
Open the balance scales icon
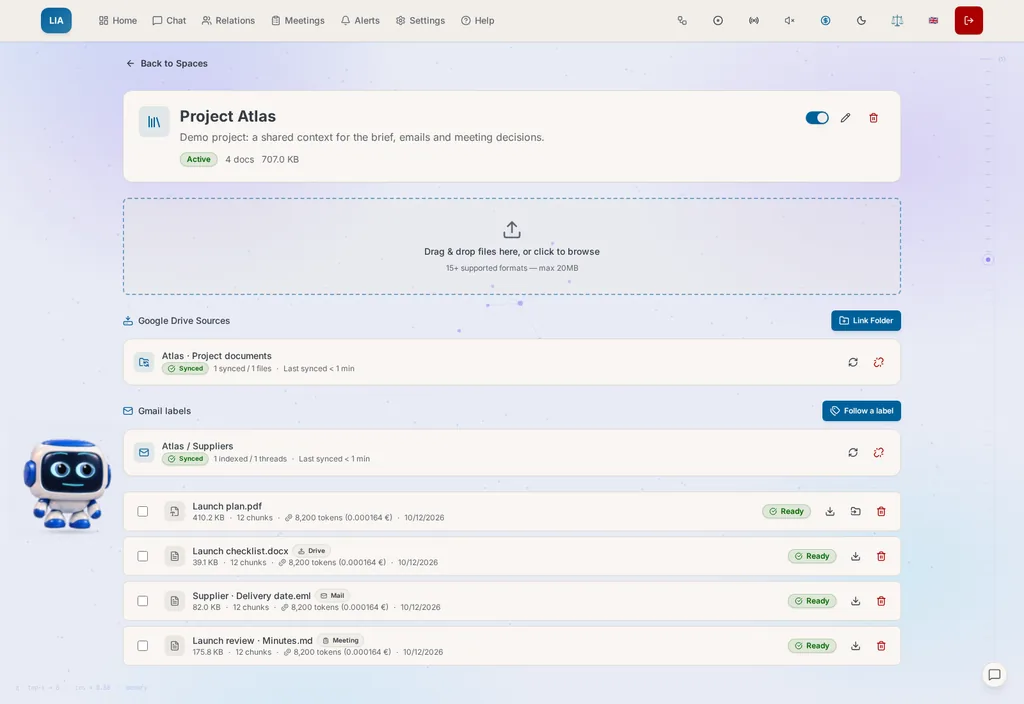click(897, 20)
